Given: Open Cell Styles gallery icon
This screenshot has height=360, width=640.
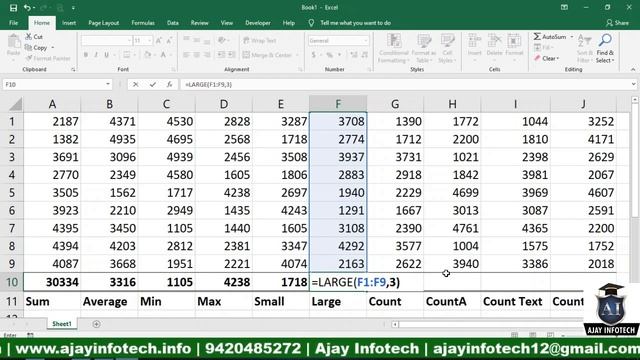Looking at the screenshot, I should click(447, 41).
